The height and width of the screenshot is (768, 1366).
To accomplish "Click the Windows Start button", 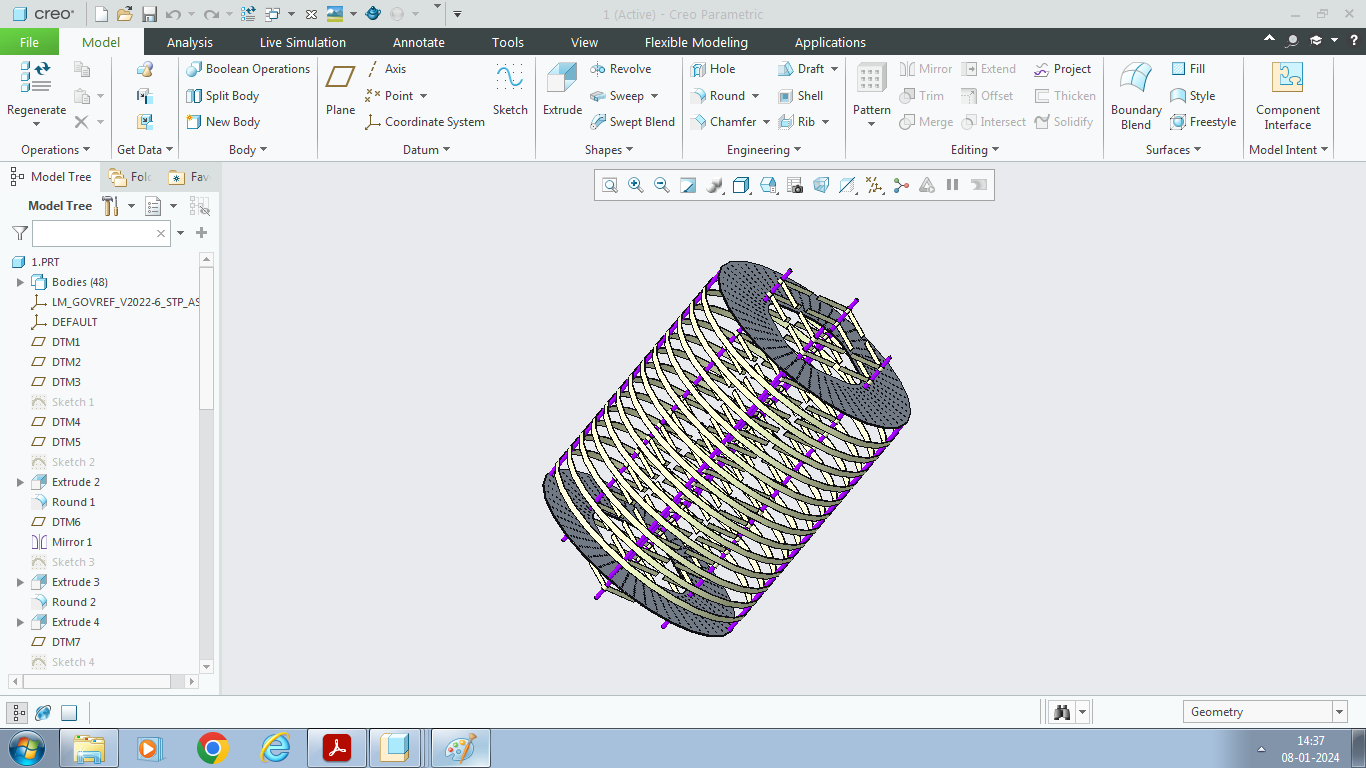I will 26,748.
